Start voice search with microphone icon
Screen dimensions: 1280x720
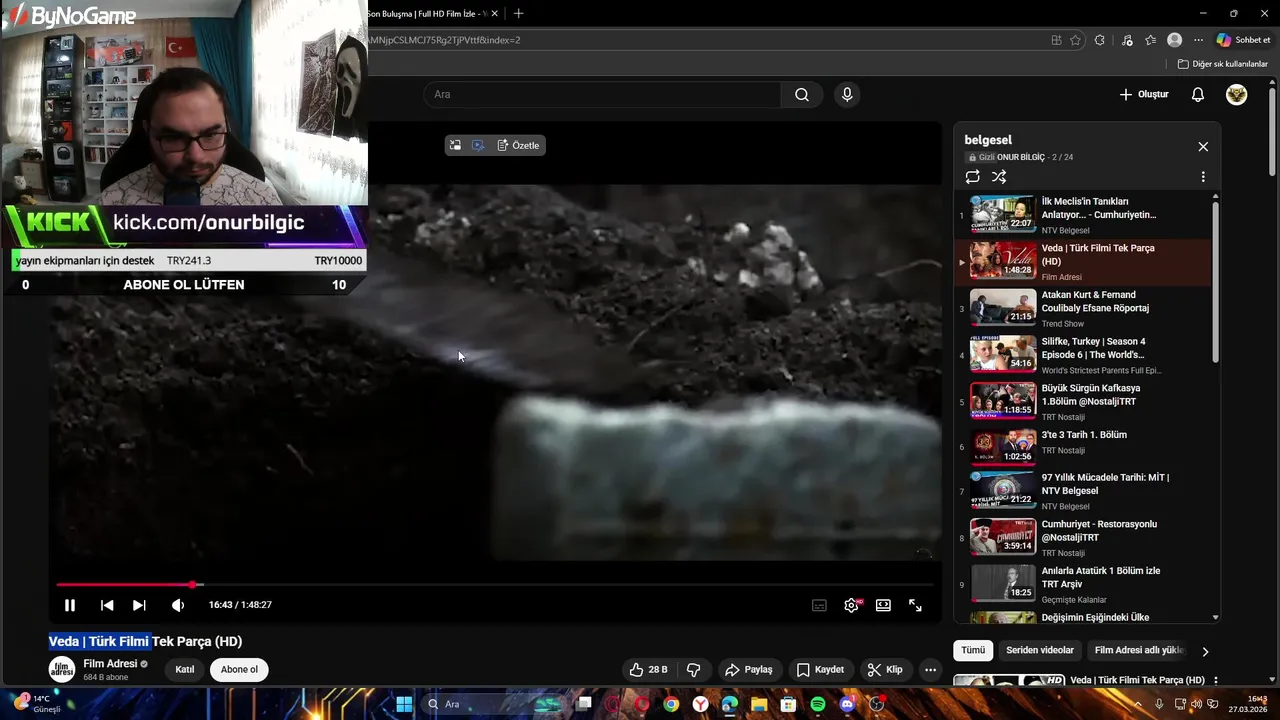[847, 94]
